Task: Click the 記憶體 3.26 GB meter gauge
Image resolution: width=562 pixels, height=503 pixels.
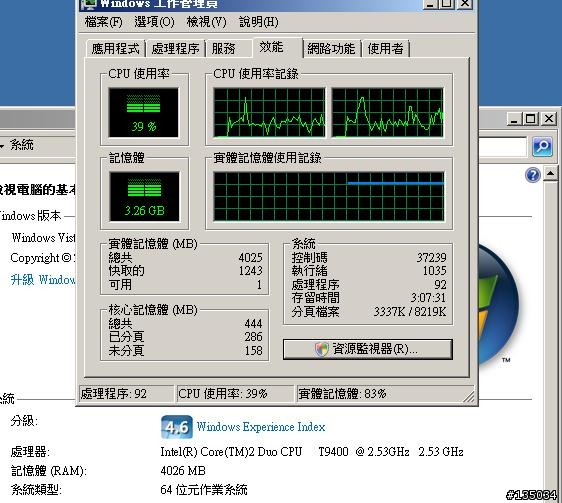Action: point(144,196)
